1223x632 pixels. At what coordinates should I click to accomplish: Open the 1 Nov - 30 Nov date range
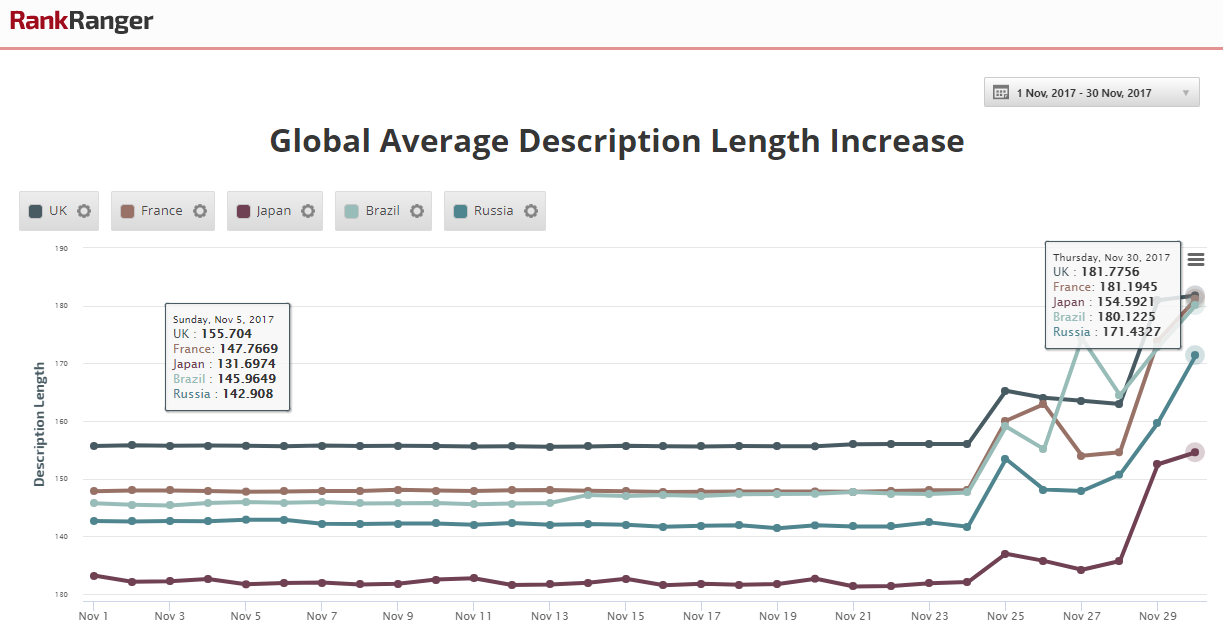(1083, 93)
